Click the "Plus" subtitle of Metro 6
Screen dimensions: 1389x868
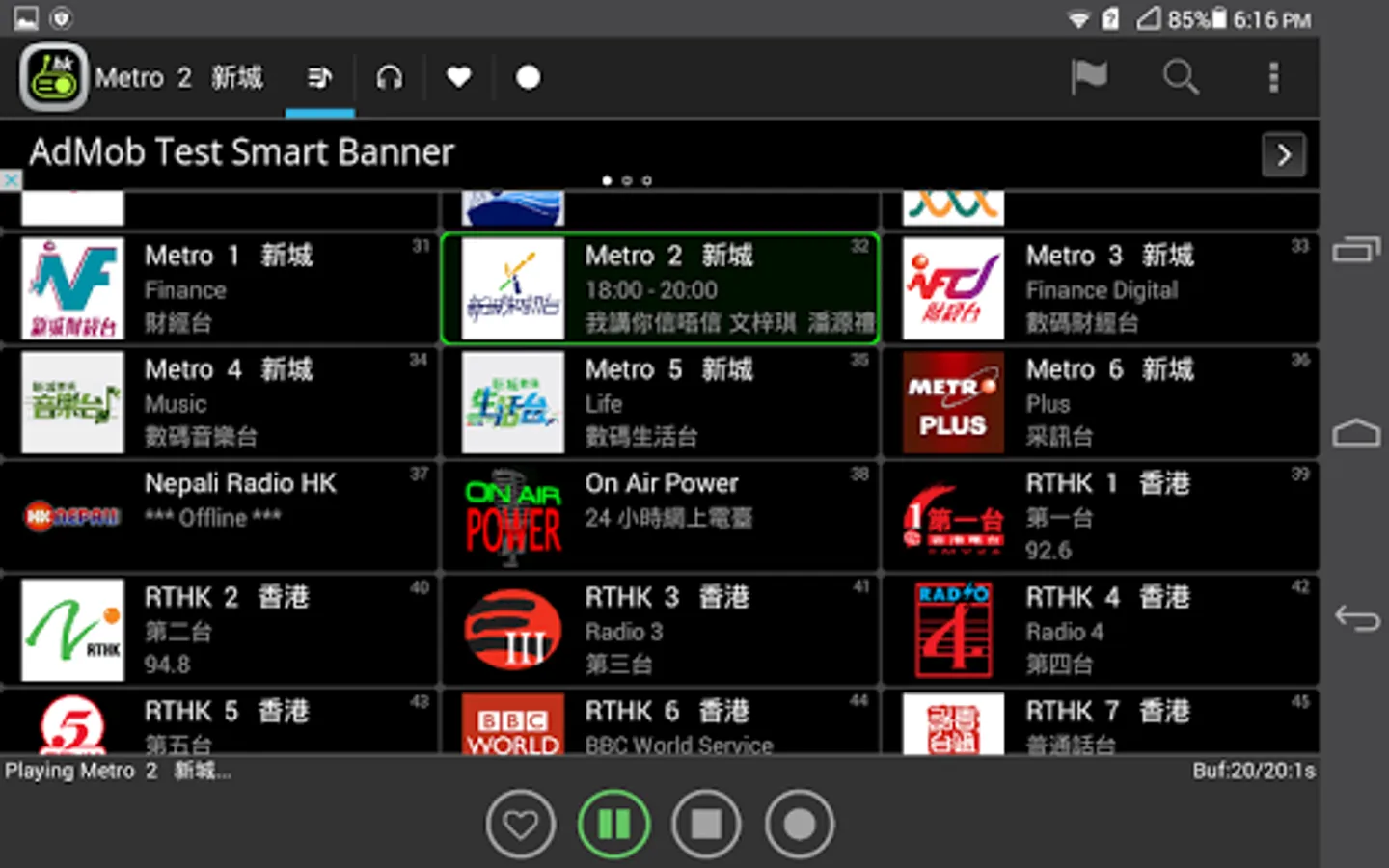point(1048,404)
